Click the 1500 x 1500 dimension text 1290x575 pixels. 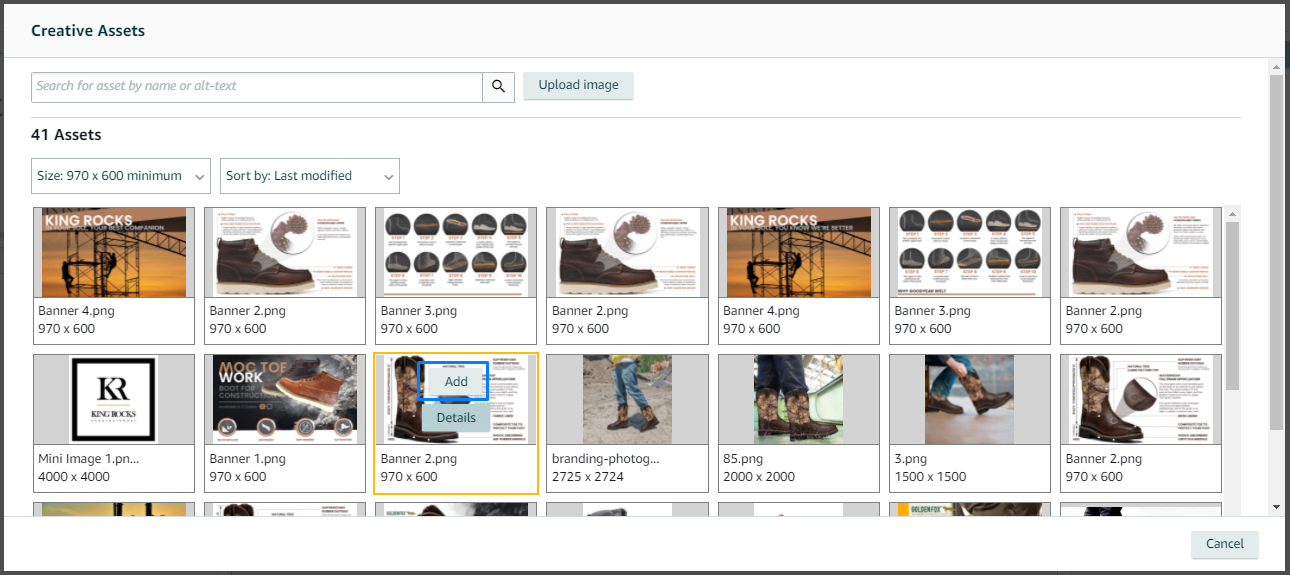pos(929,477)
